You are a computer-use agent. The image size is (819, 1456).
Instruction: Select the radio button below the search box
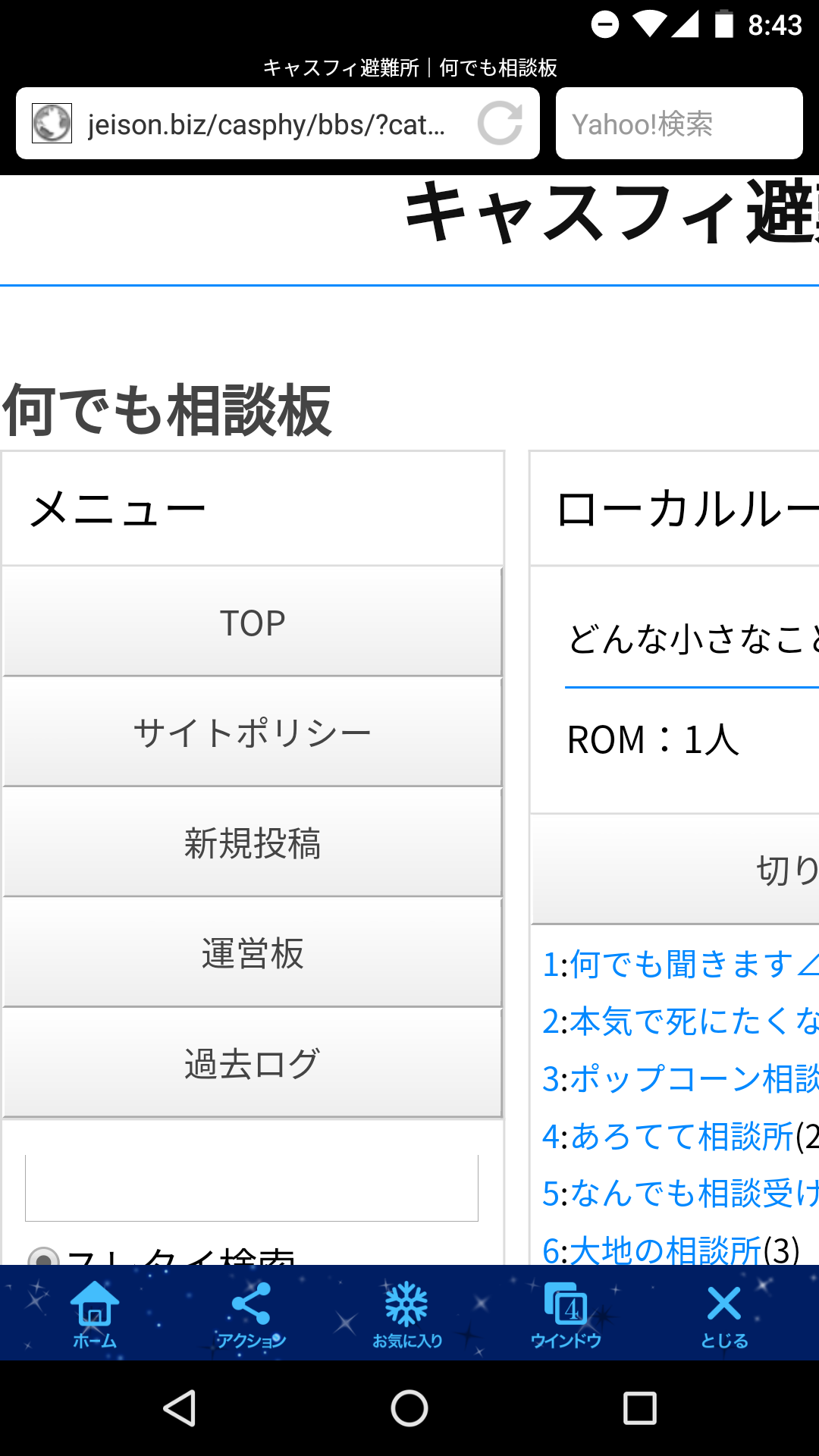click(42, 1256)
